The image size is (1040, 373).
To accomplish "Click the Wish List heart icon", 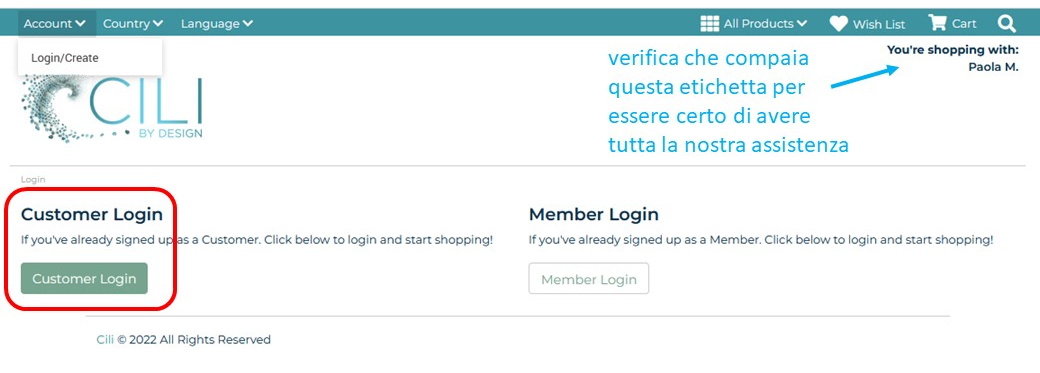I will 838,24.
